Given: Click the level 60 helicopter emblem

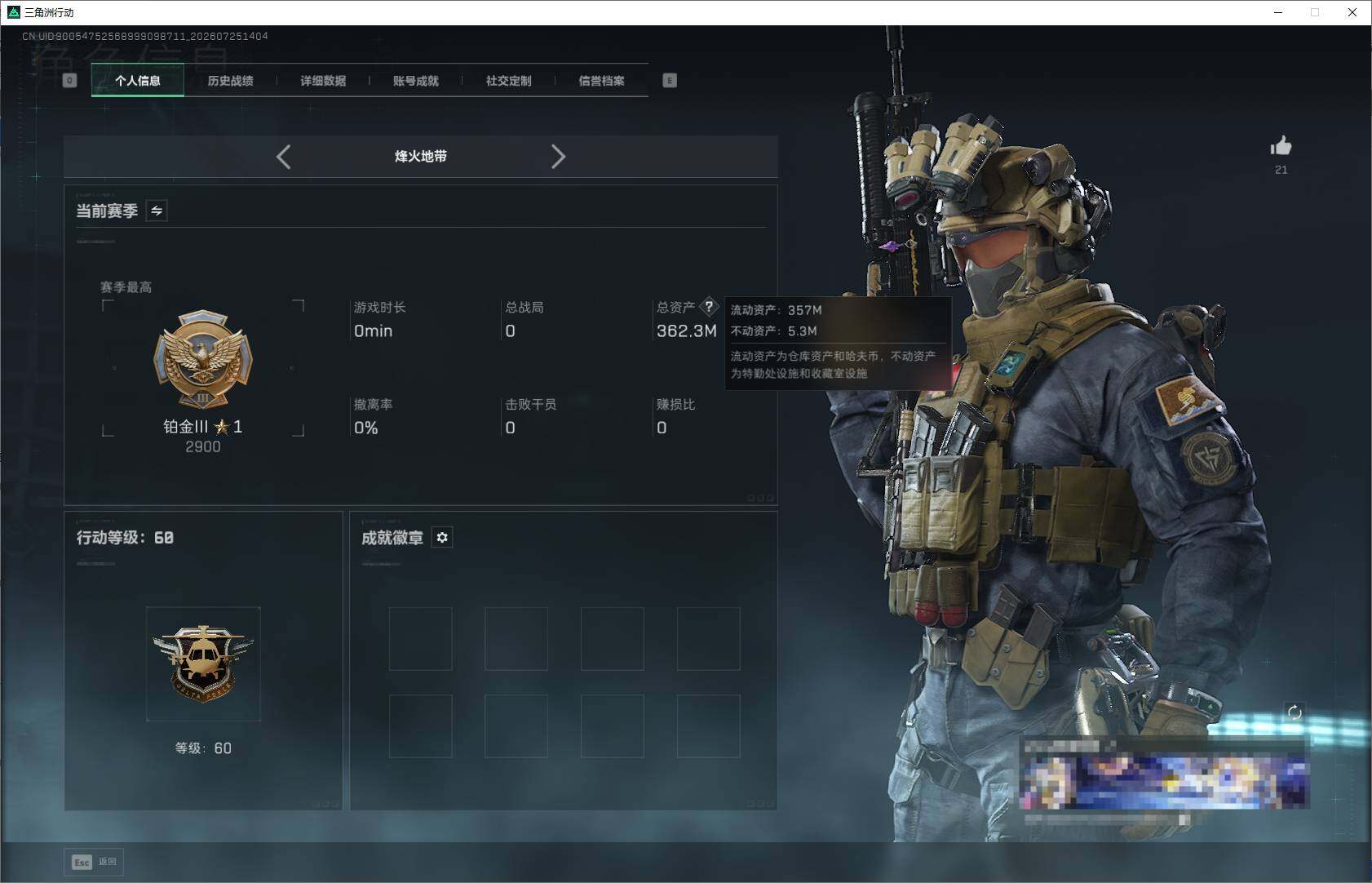Looking at the screenshot, I should (203, 663).
